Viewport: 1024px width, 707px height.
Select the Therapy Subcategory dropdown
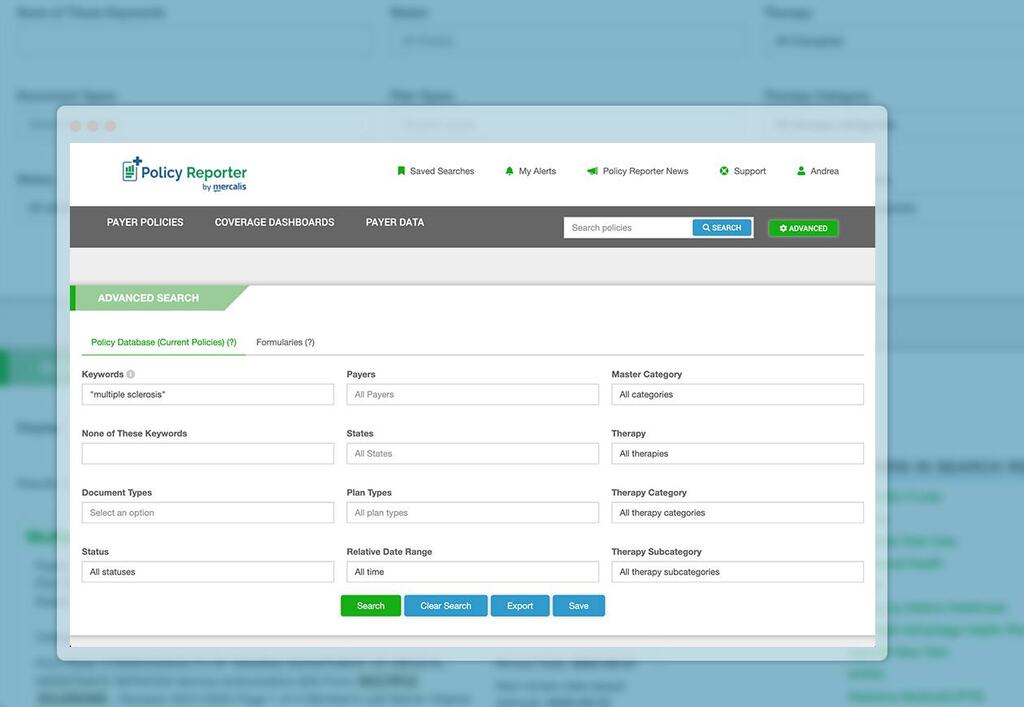(737, 572)
